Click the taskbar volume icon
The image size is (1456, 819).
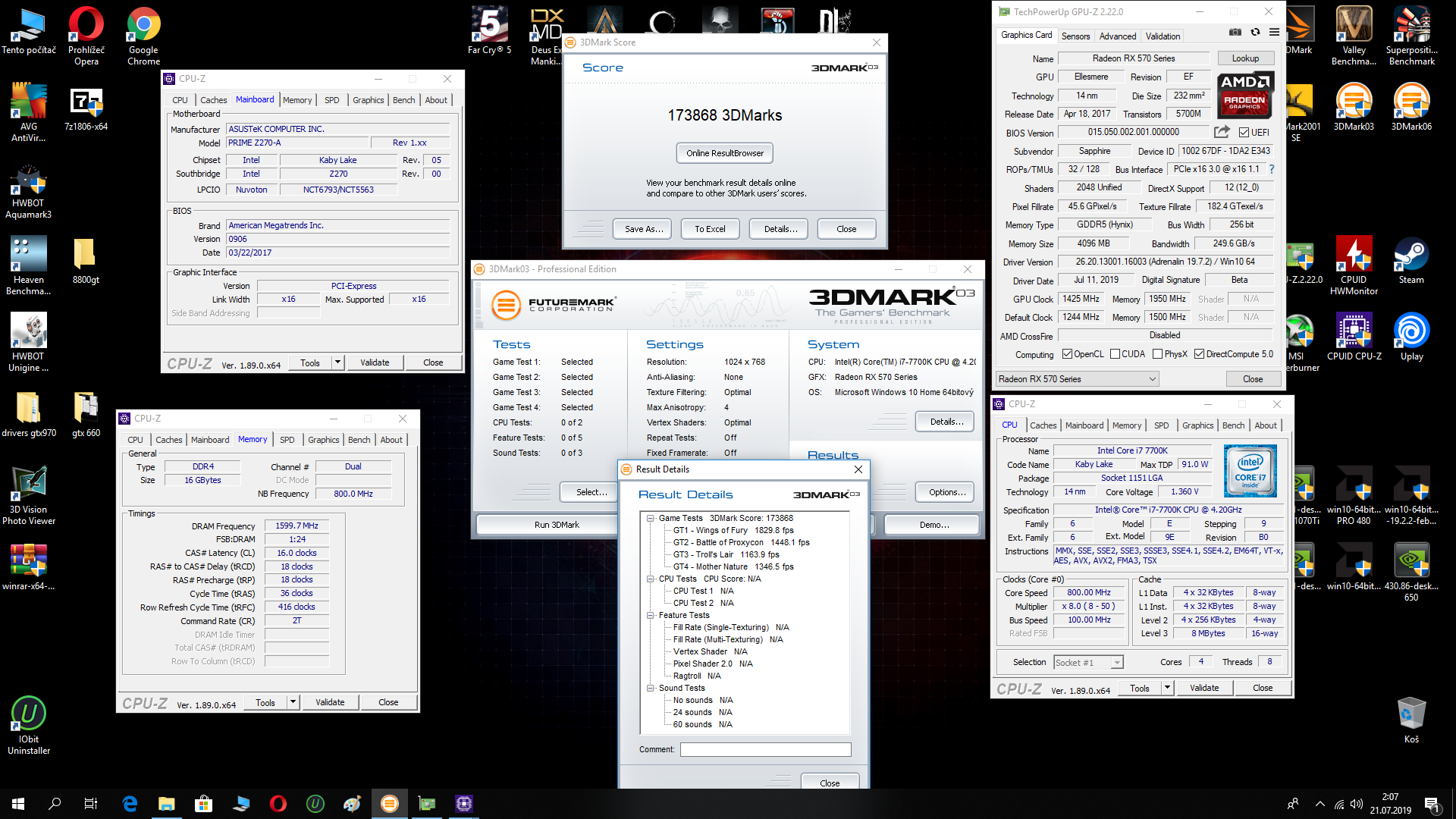[x=1357, y=804]
